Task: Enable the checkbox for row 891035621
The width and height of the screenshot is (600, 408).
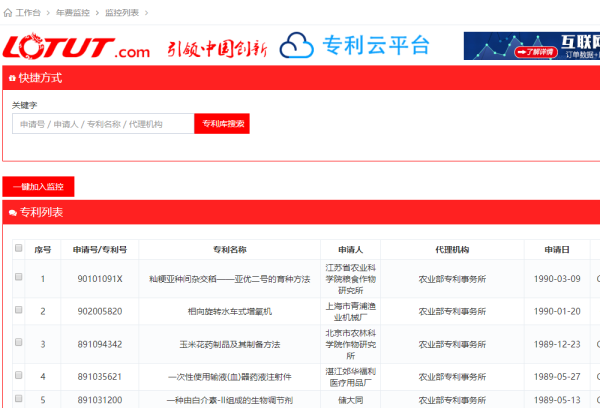Action: click(17, 376)
